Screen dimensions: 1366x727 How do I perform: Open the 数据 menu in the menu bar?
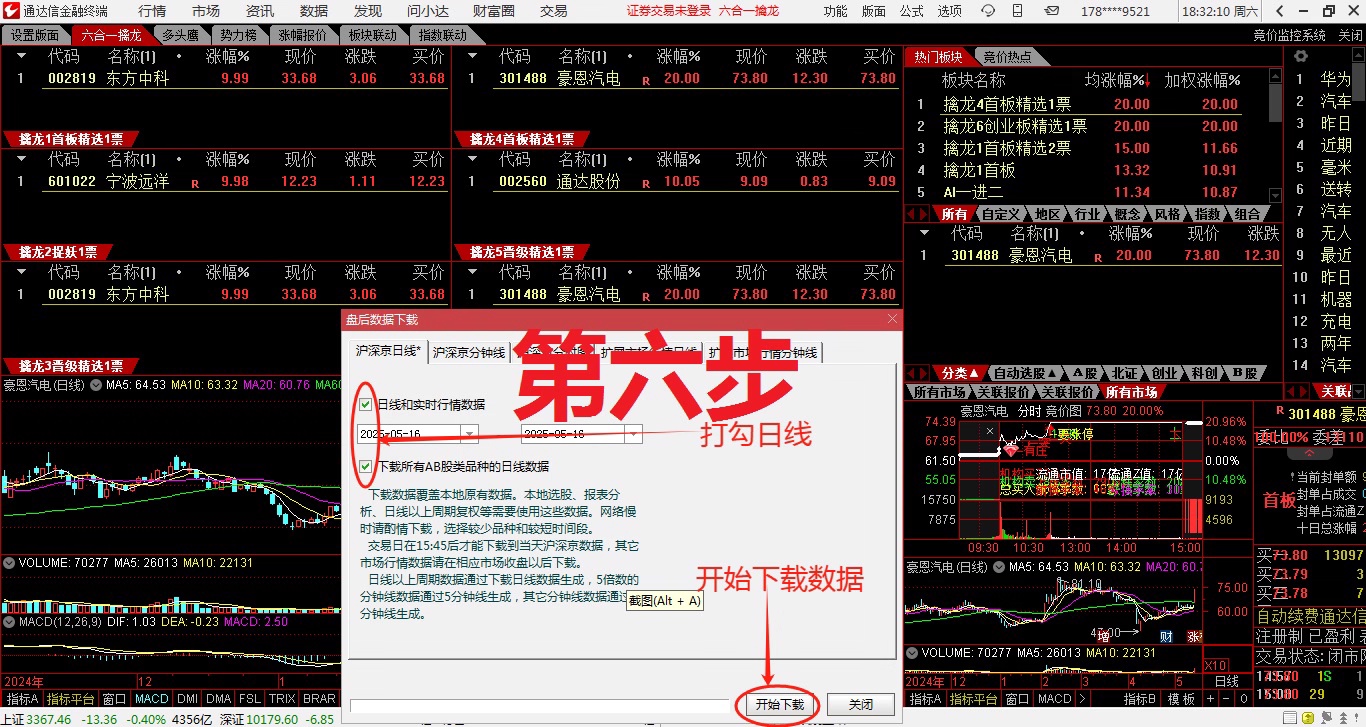click(312, 11)
